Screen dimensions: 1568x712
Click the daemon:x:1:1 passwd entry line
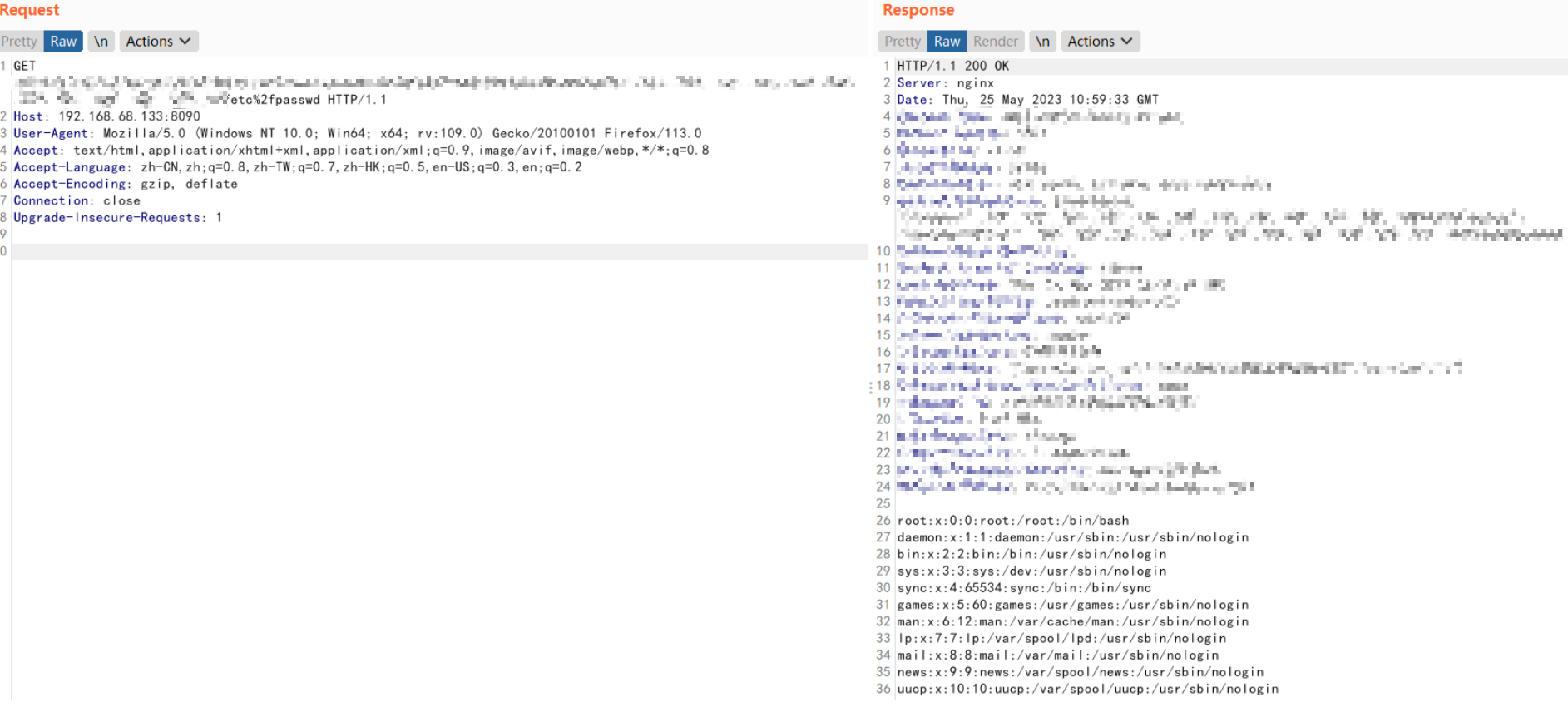(x=1072, y=537)
